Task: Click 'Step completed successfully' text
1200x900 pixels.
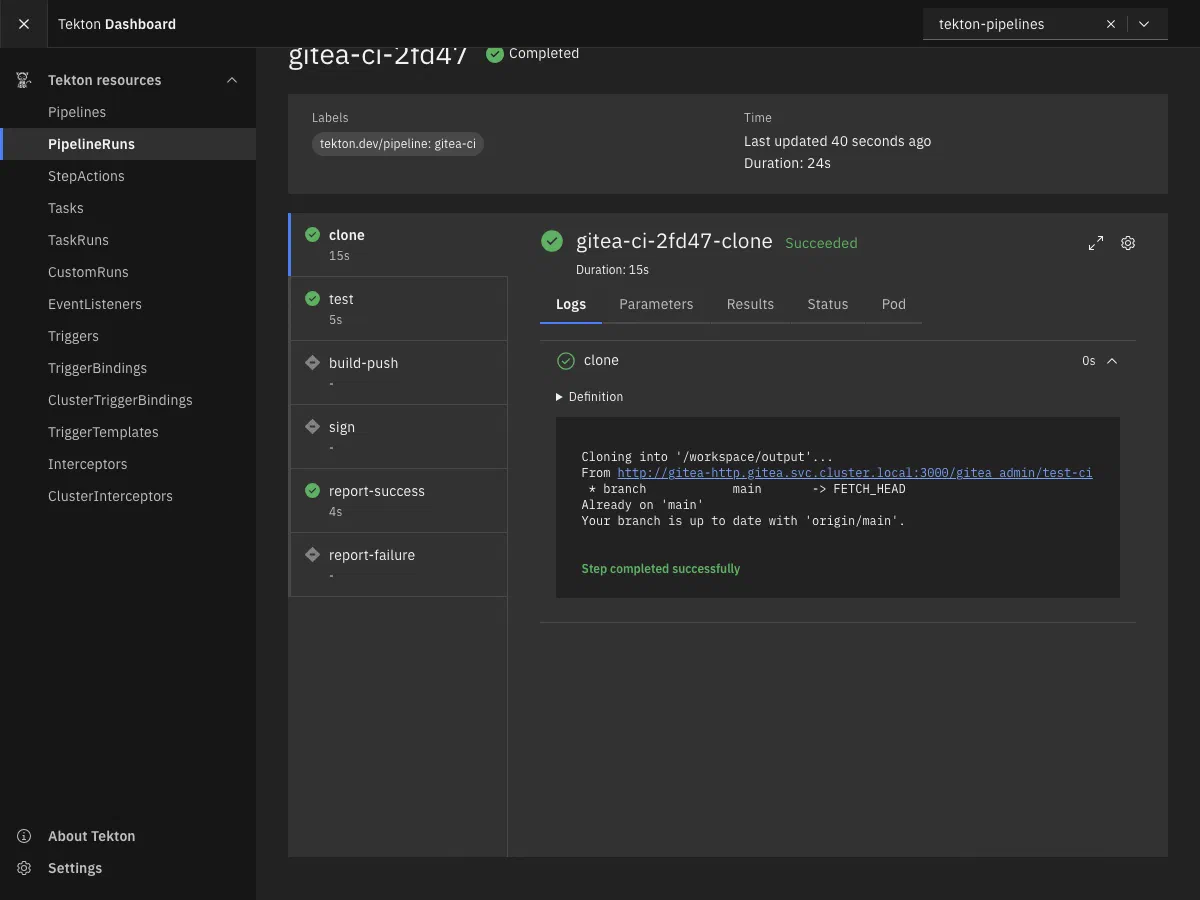Action: 661,569
